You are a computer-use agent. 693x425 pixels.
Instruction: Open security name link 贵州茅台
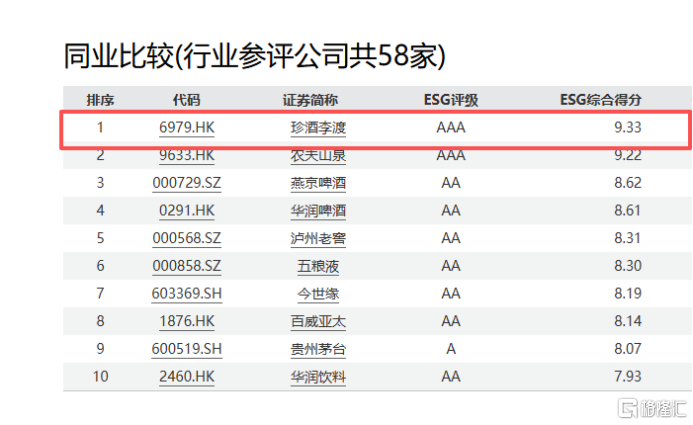click(318, 349)
